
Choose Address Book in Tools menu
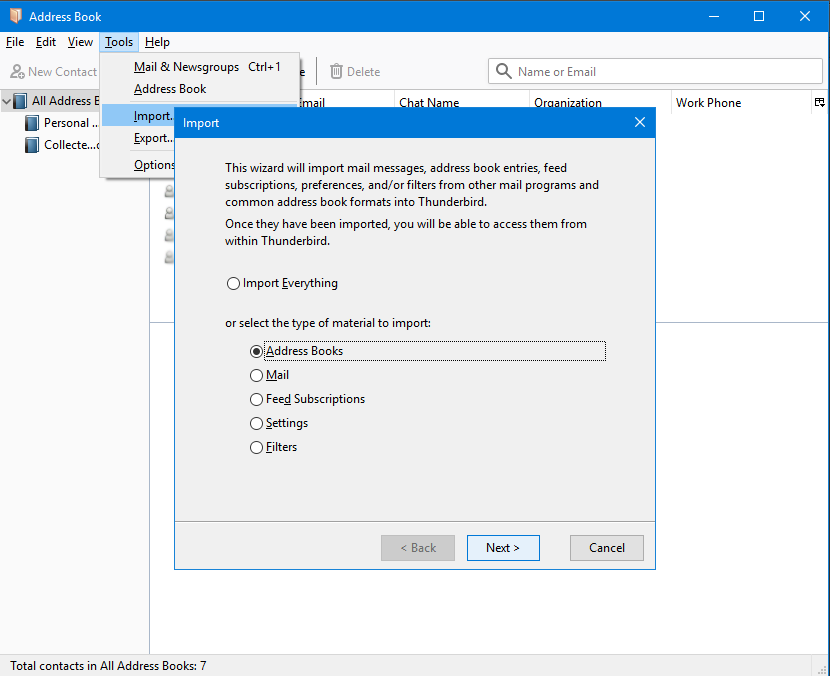pyautogui.click(x=200, y=89)
